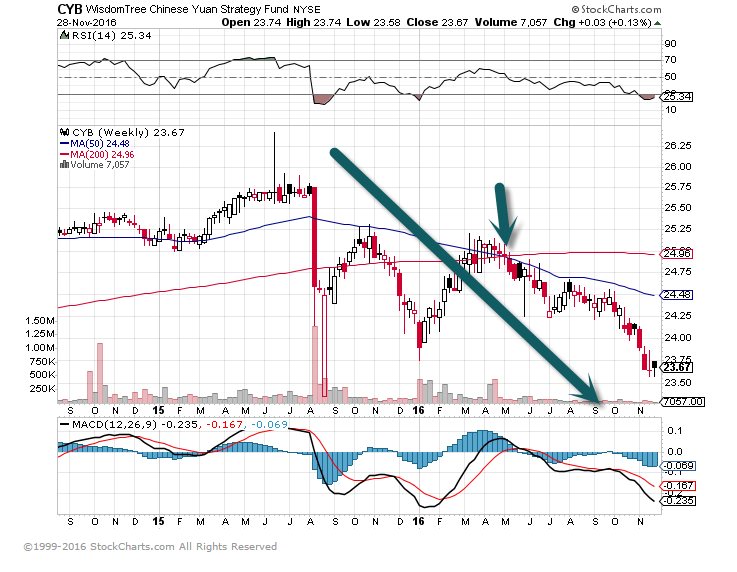
Task: Click the High 23.74 value
Action: click(x=314, y=23)
